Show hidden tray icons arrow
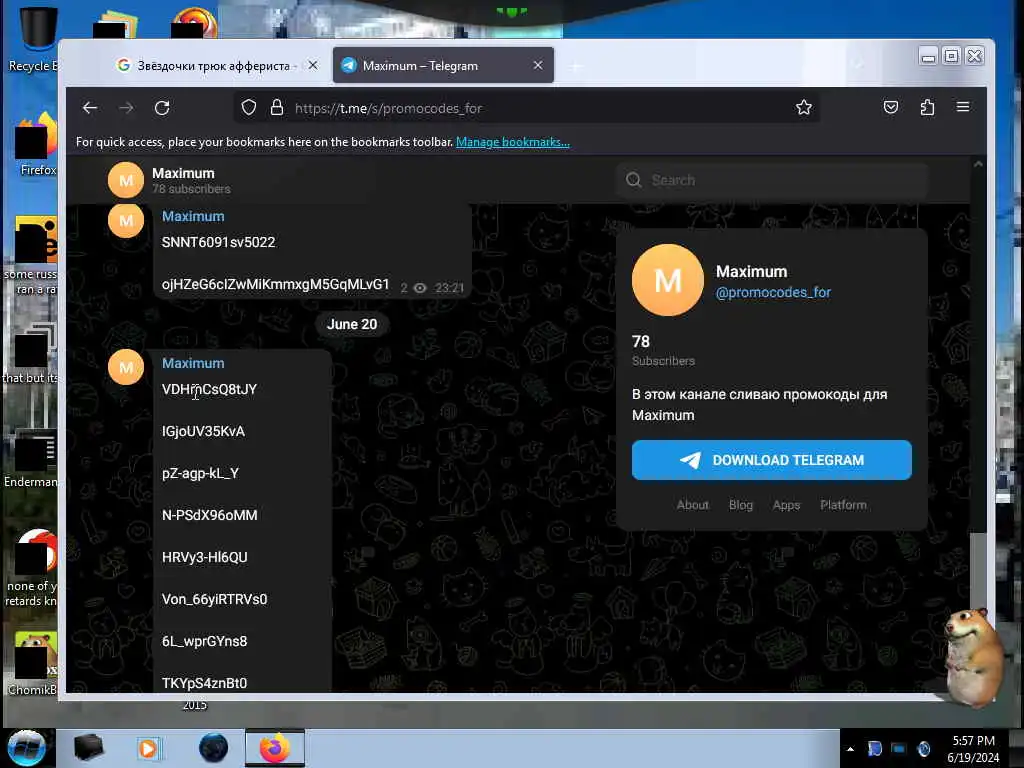The width and height of the screenshot is (1024, 768). tap(850, 749)
